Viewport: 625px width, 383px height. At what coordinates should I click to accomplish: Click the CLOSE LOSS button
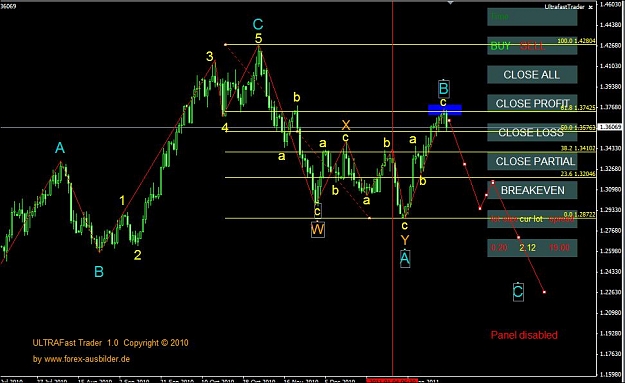pyautogui.click(x=532, y=132)
